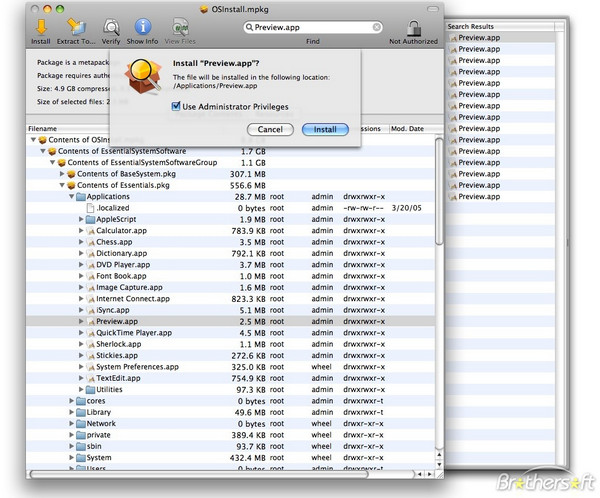Click the vertical scrollbar thumb in file list
The height and width of the screenshot is (498, 600).
(439, 191)
